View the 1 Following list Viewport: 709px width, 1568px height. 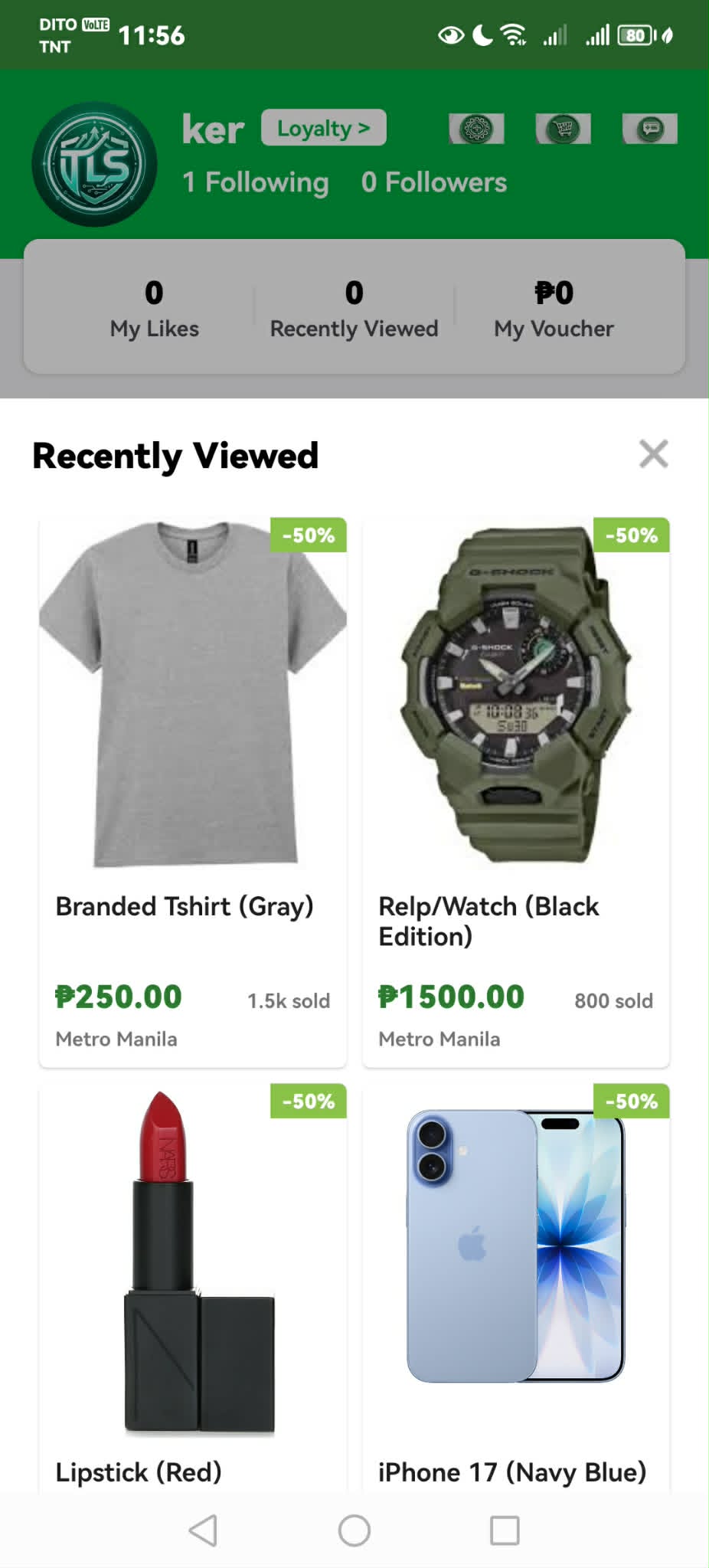pyautogui.click(x=256, y=182)
